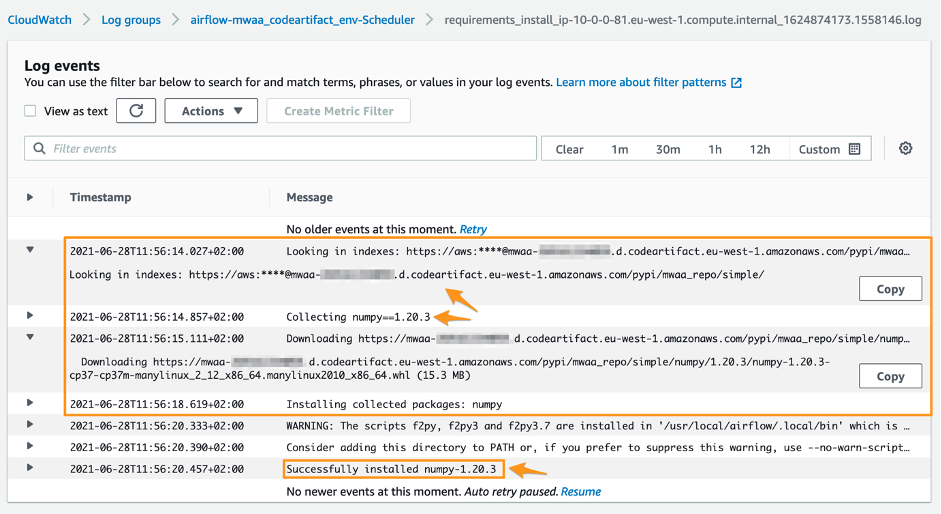Go to Log groups breadcrumb
The width and height of the screenshot is (941, 514).
pos(131,20)
